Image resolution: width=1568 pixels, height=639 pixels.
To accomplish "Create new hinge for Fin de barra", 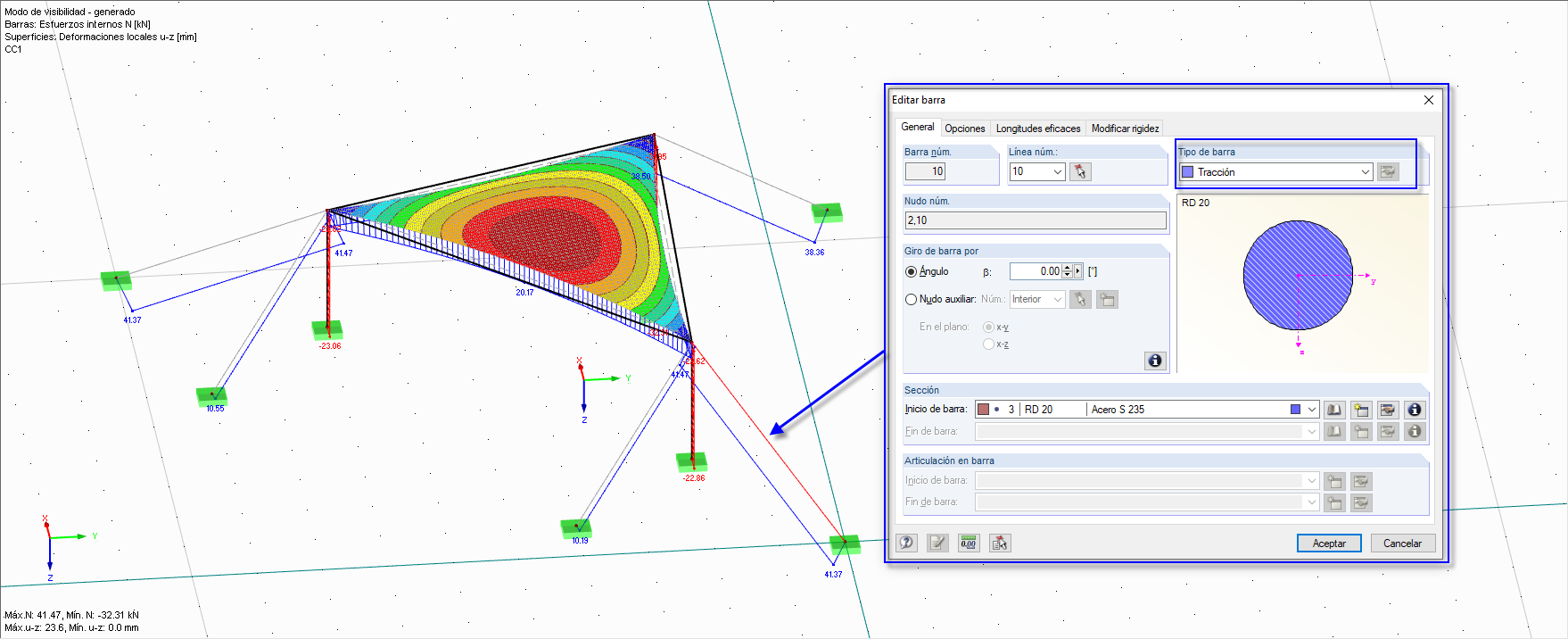I will pyautogui.click(x=1334, y=502).
